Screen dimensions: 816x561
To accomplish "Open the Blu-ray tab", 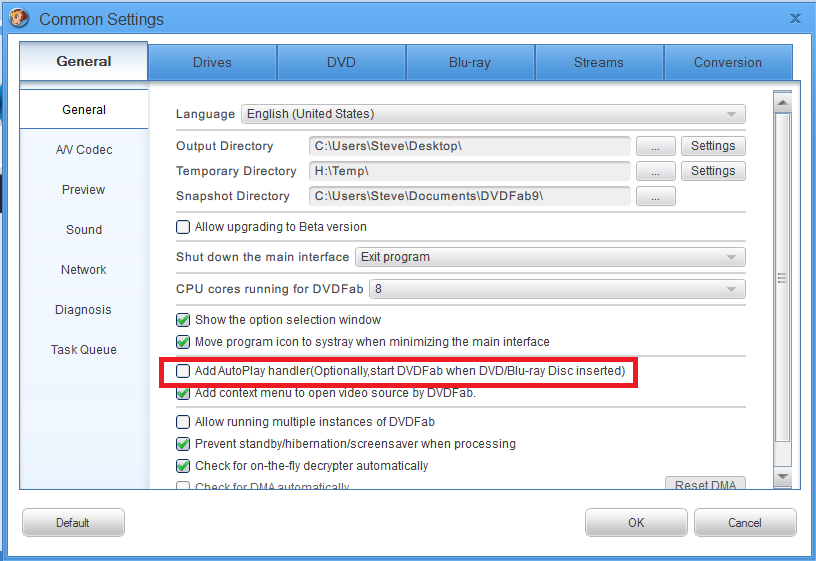I will click(x=470, y=62).
